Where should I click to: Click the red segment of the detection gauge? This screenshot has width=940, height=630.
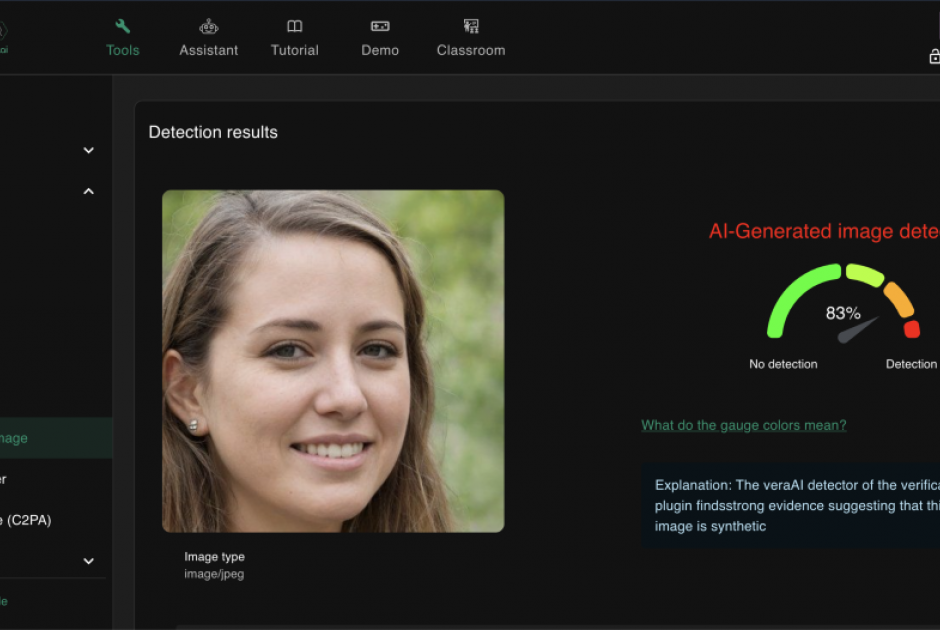click(x=911, y=328)
